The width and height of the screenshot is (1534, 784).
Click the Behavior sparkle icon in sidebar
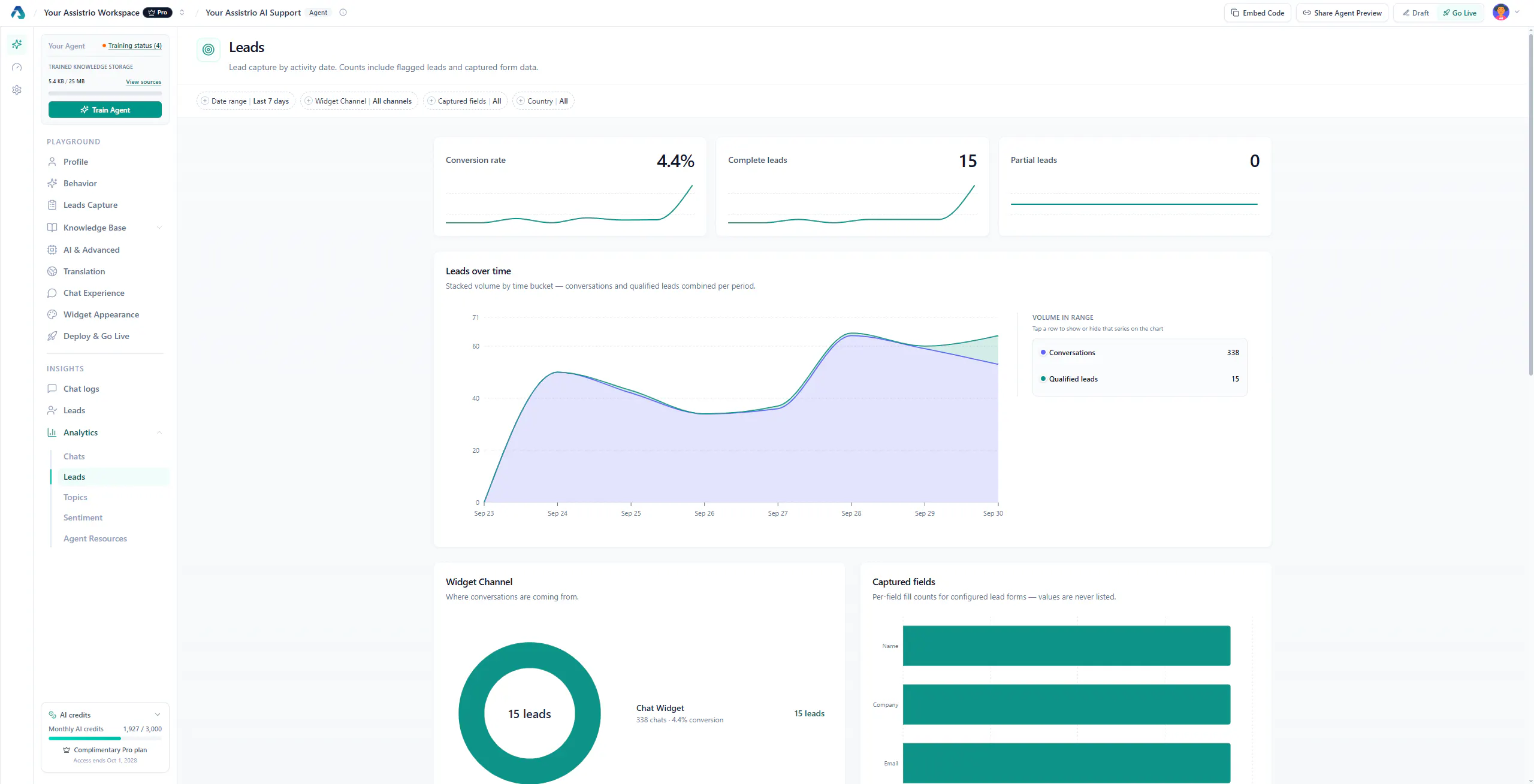pyautogui.click(x=52, y=183)
